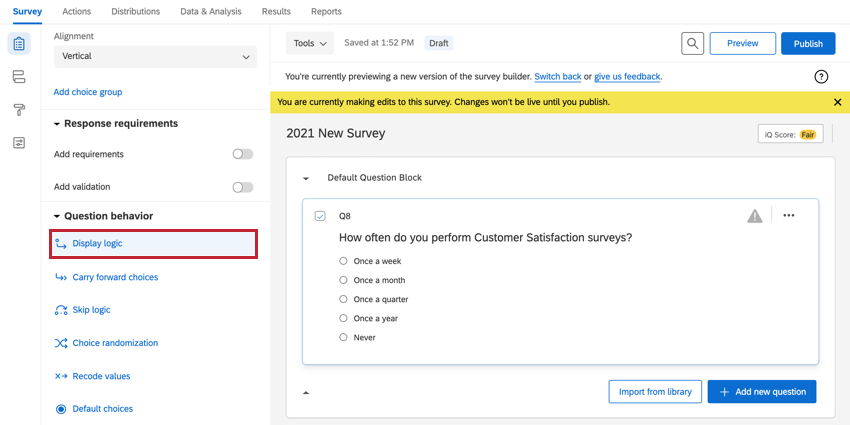Screen dimensions: 850x425
Task: Go to the Distributions tab
Action: [x=135, y=12]
